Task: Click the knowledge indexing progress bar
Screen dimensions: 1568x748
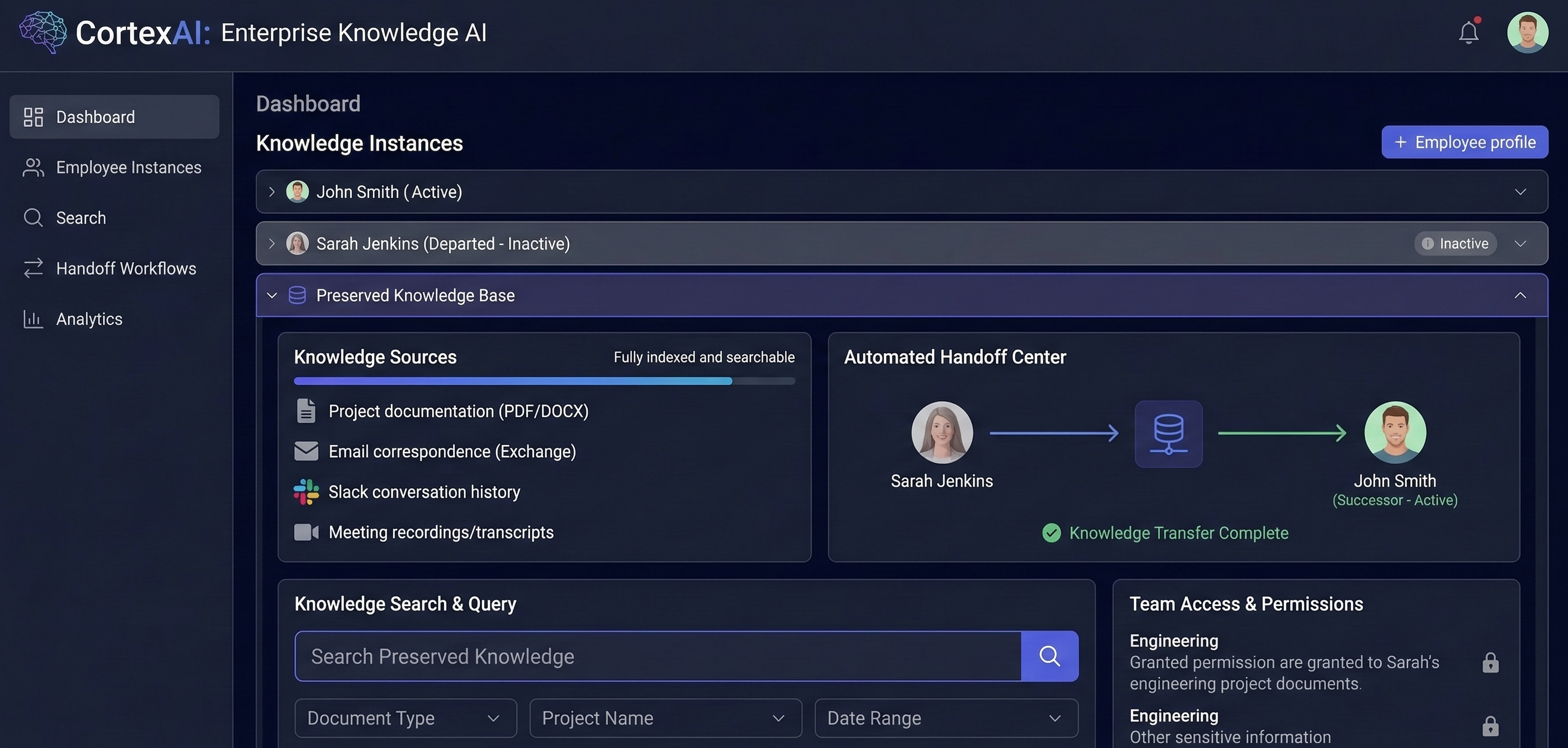Action: pos(544,380)
